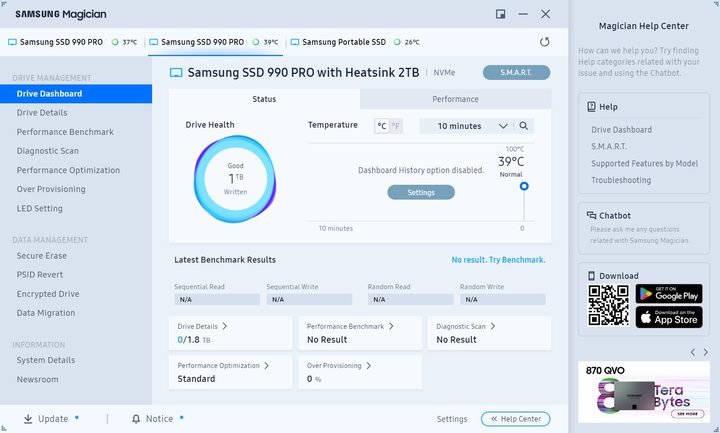The image size is (720, 433).
Task: Click No result. Try Benchmark link
Action: click(498, 260)
